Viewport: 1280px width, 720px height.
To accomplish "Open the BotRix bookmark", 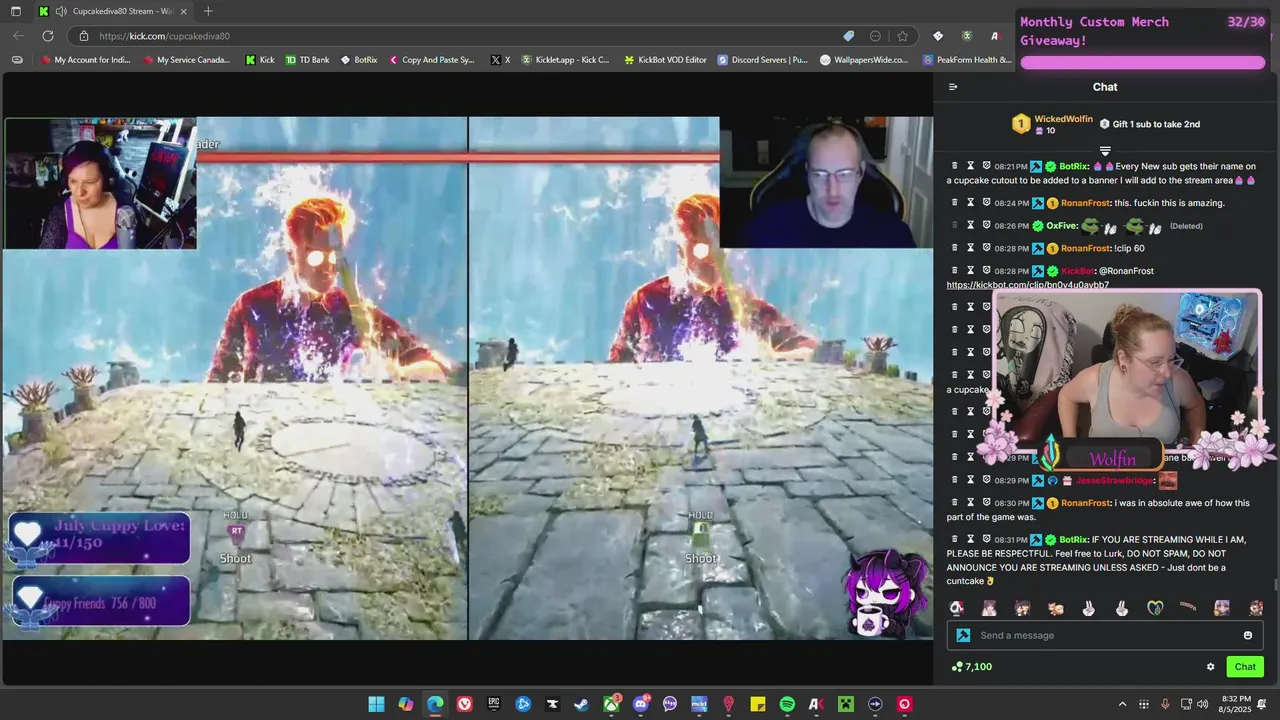I will (x=359, y=60).
